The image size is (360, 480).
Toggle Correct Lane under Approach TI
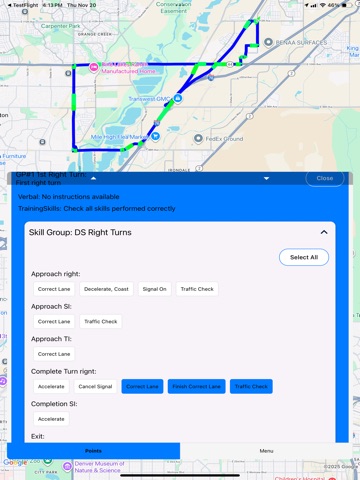(x=54, y=354)
